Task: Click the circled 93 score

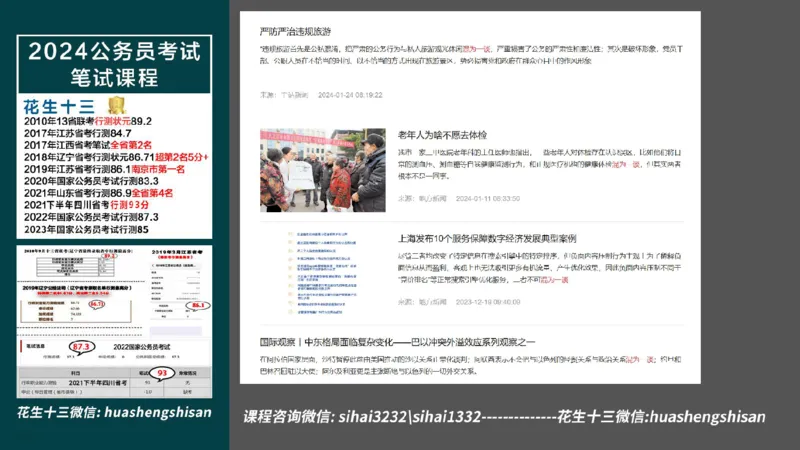Action: pyautogui.click(x=162, y=373)
